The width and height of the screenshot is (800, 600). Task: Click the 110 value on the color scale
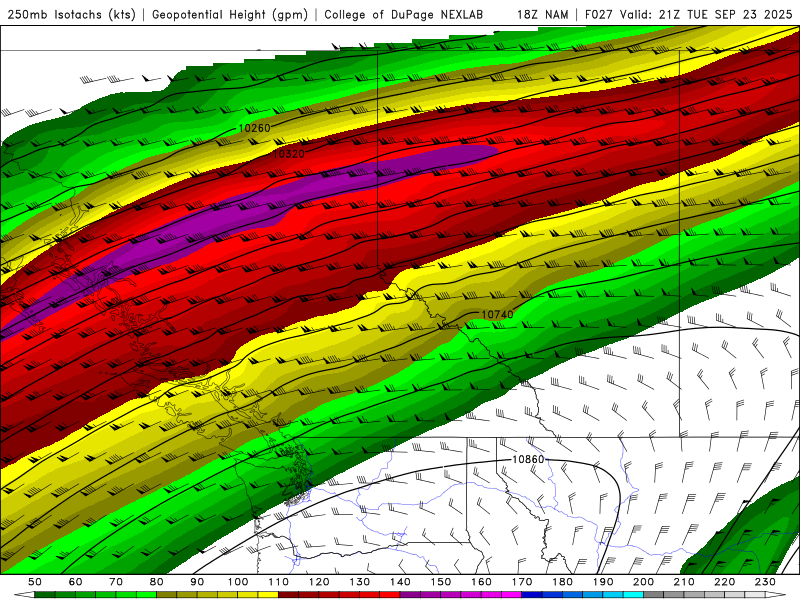click(x=279, y=582)
